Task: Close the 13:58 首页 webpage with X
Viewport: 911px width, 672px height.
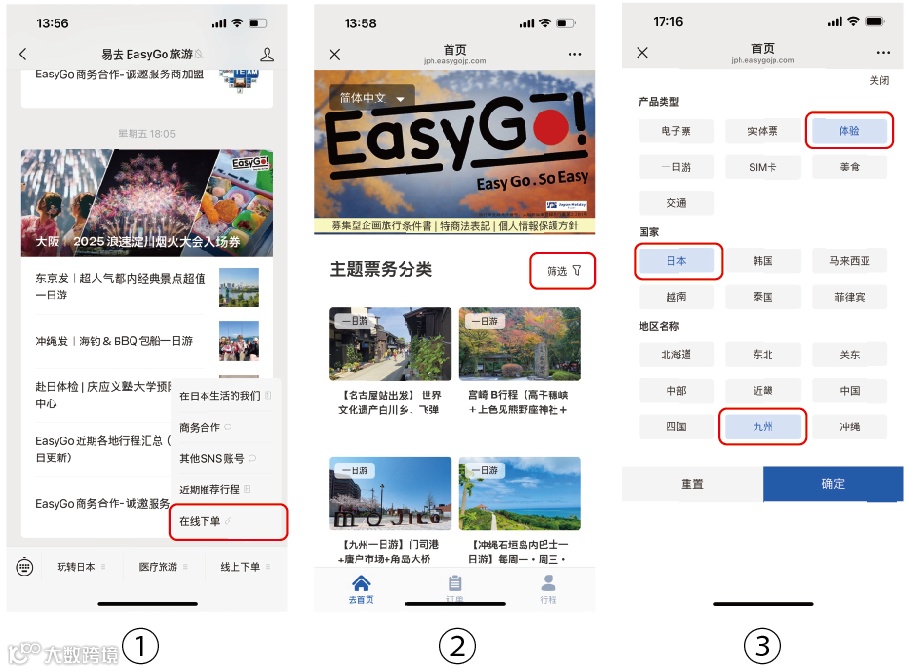Action: (335, 55)
